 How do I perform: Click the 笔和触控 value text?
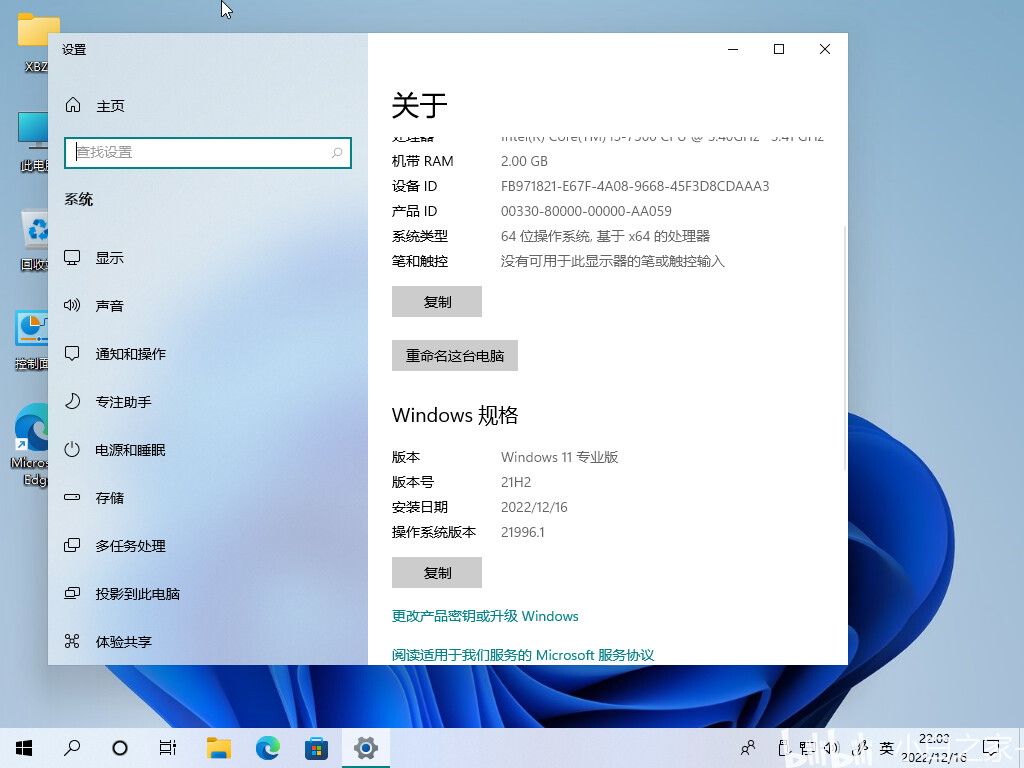click(613, 261)
